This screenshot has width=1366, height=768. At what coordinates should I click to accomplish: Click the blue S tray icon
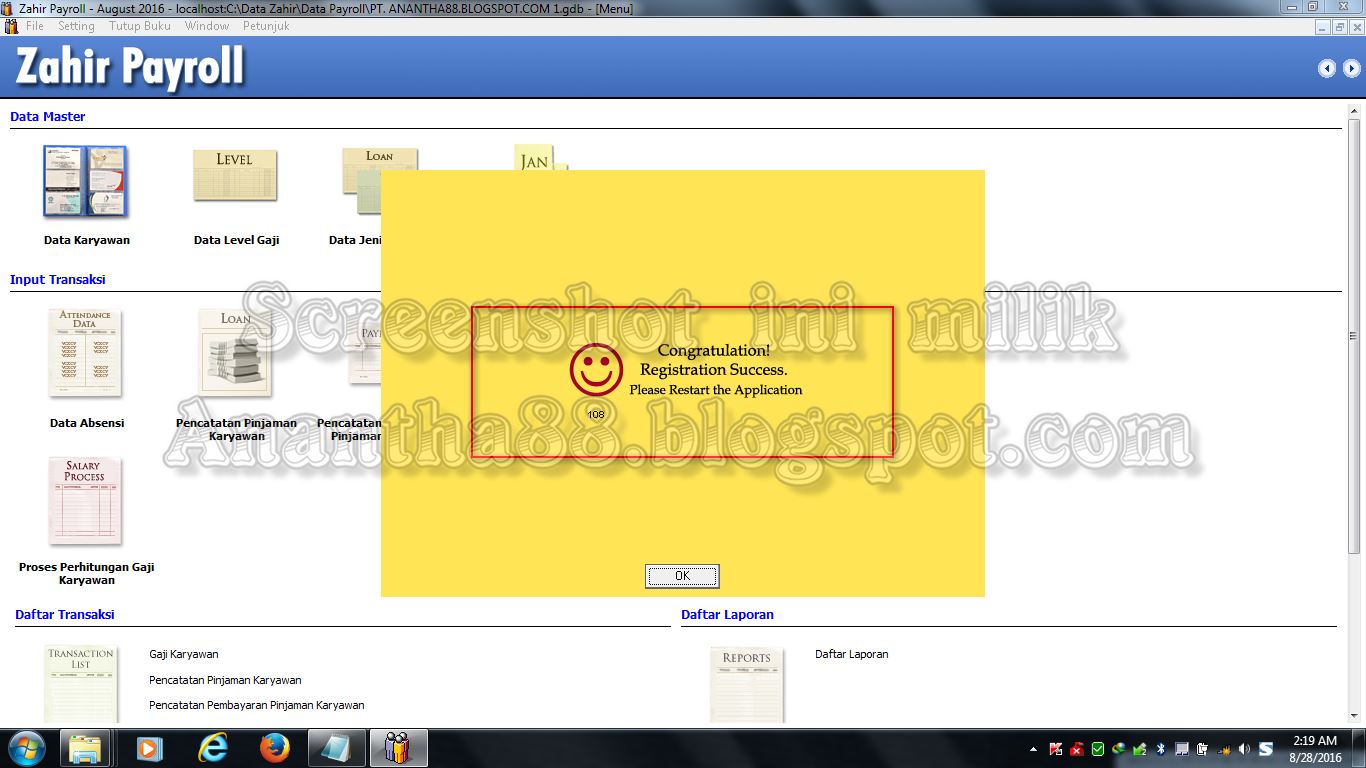pos(1265,749)
